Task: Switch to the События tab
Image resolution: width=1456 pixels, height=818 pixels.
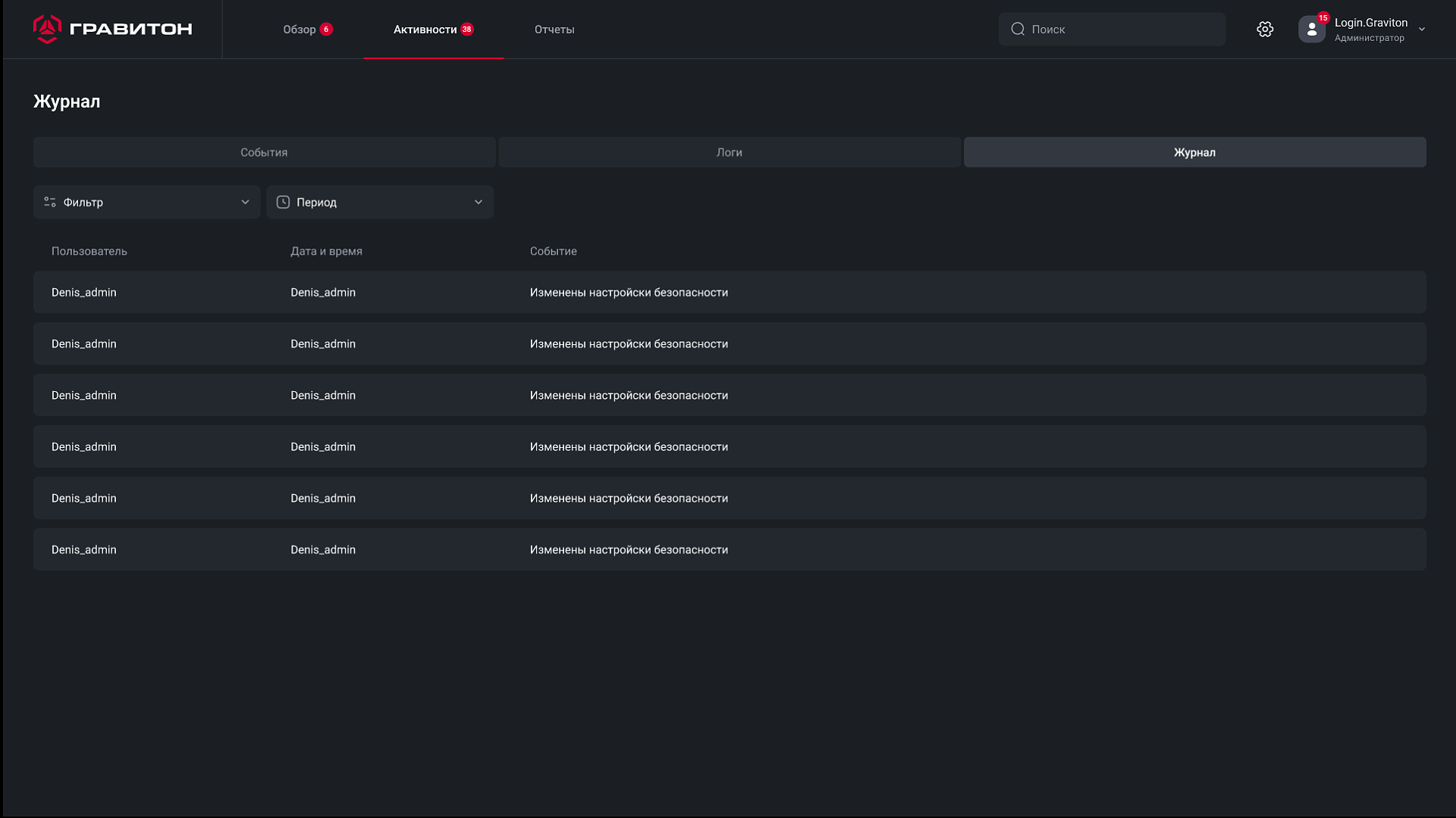Action: coord(264,152)
